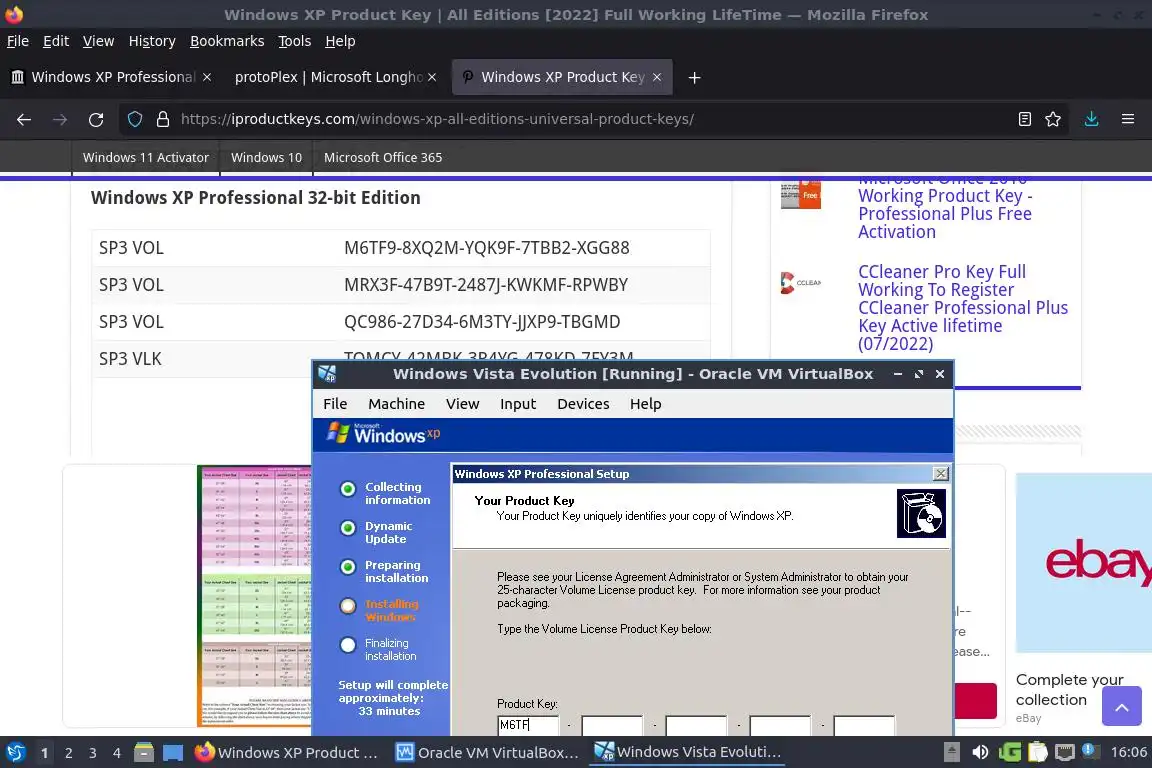The width and height of the screenshot is (1152, 768).
Task: Open Firefox hamburger application menu
Action: point(1128,119)
